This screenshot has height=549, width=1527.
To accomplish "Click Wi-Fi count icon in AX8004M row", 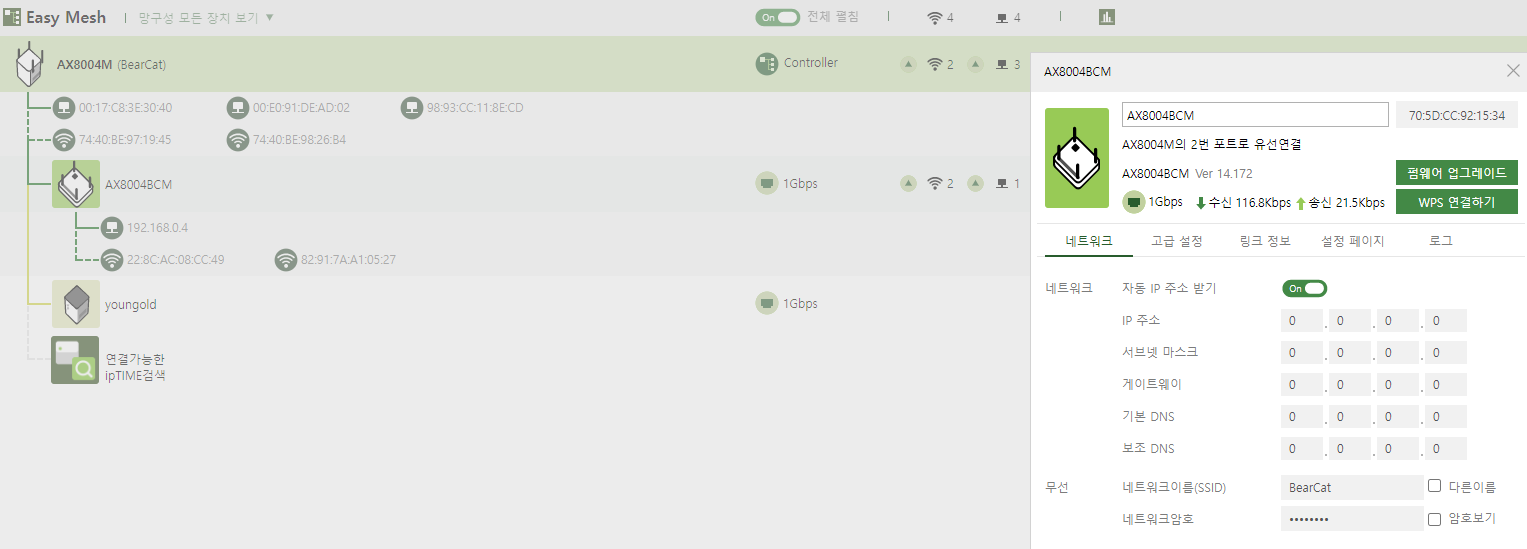I will coord(935,65).
